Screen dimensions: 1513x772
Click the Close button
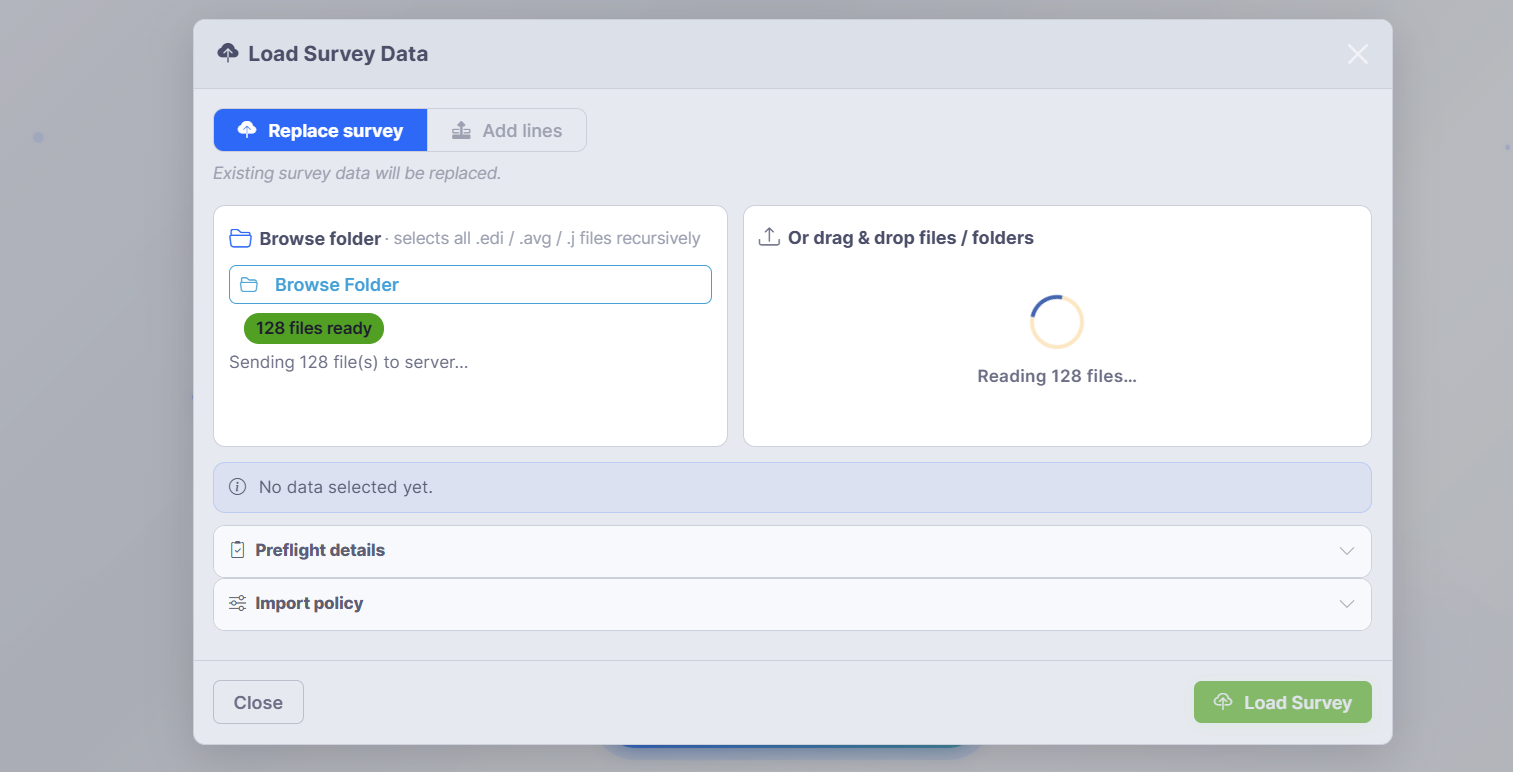click(258, 702)
